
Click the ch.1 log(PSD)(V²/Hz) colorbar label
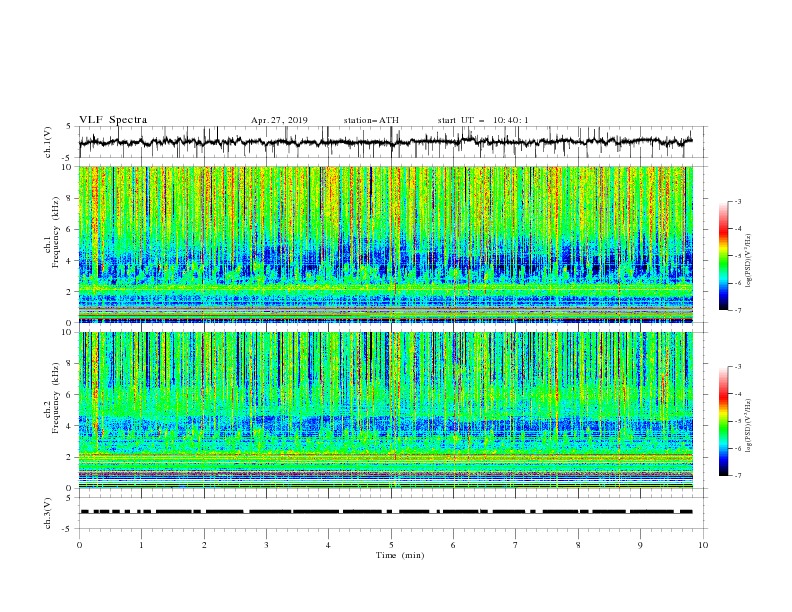click(x=749, y=261)
